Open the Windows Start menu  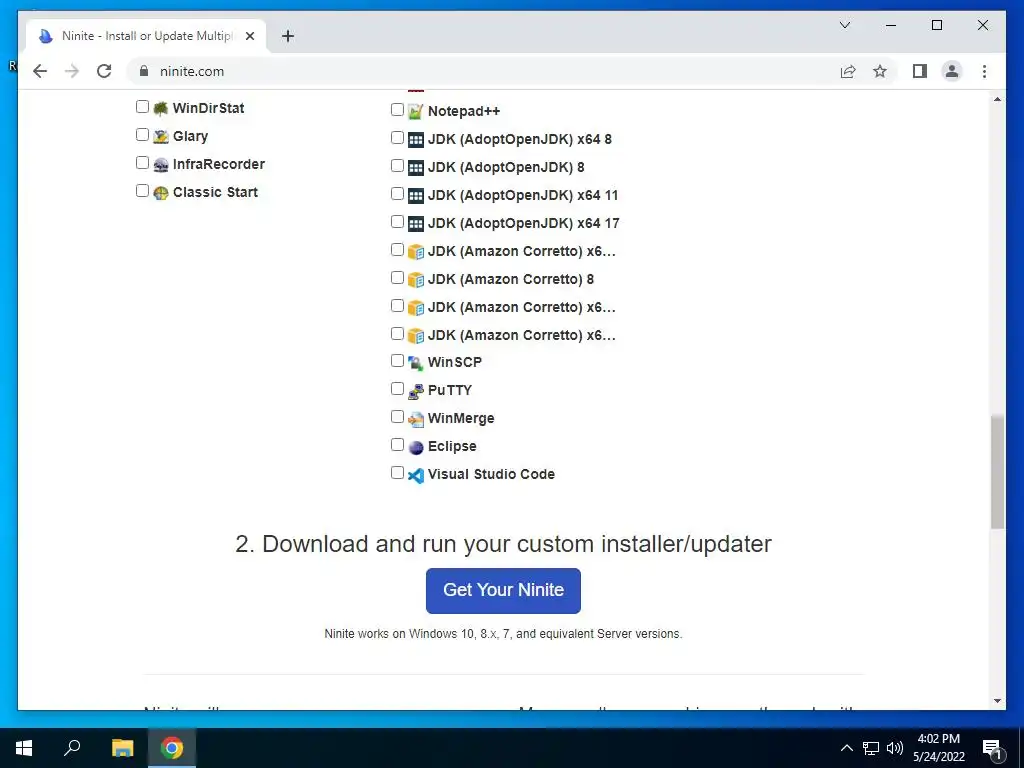[x=24, y=748]
